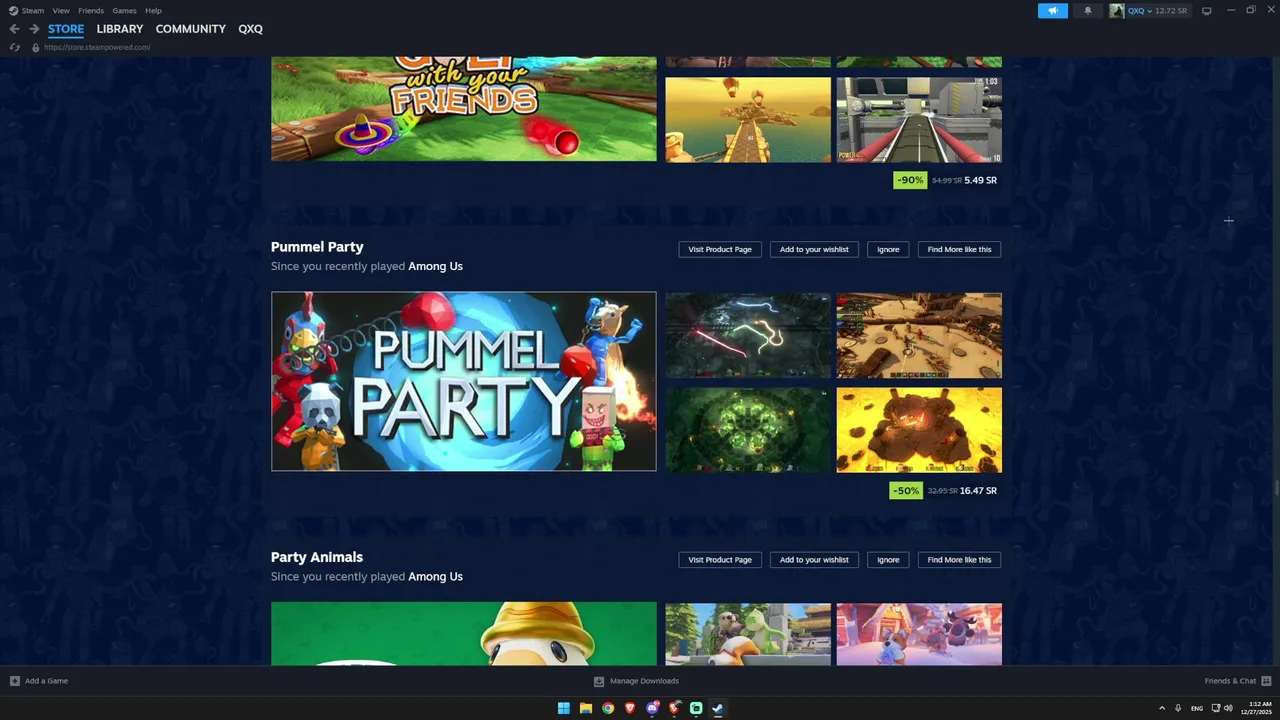Open Party Animals forest screenshot

(x=748, y=634)
